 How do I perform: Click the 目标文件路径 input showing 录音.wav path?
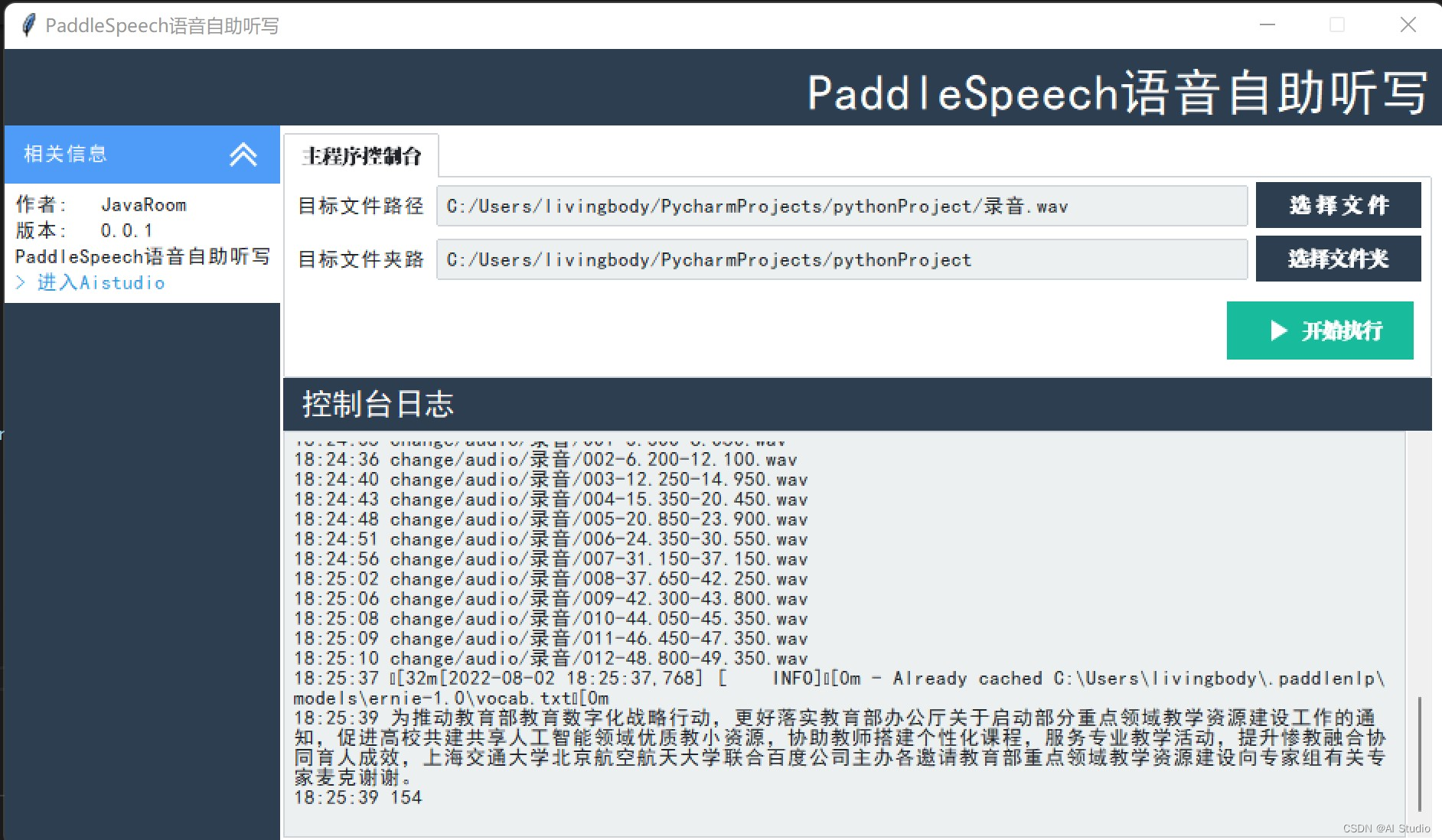pyautogui.click(x=840, y=205)
